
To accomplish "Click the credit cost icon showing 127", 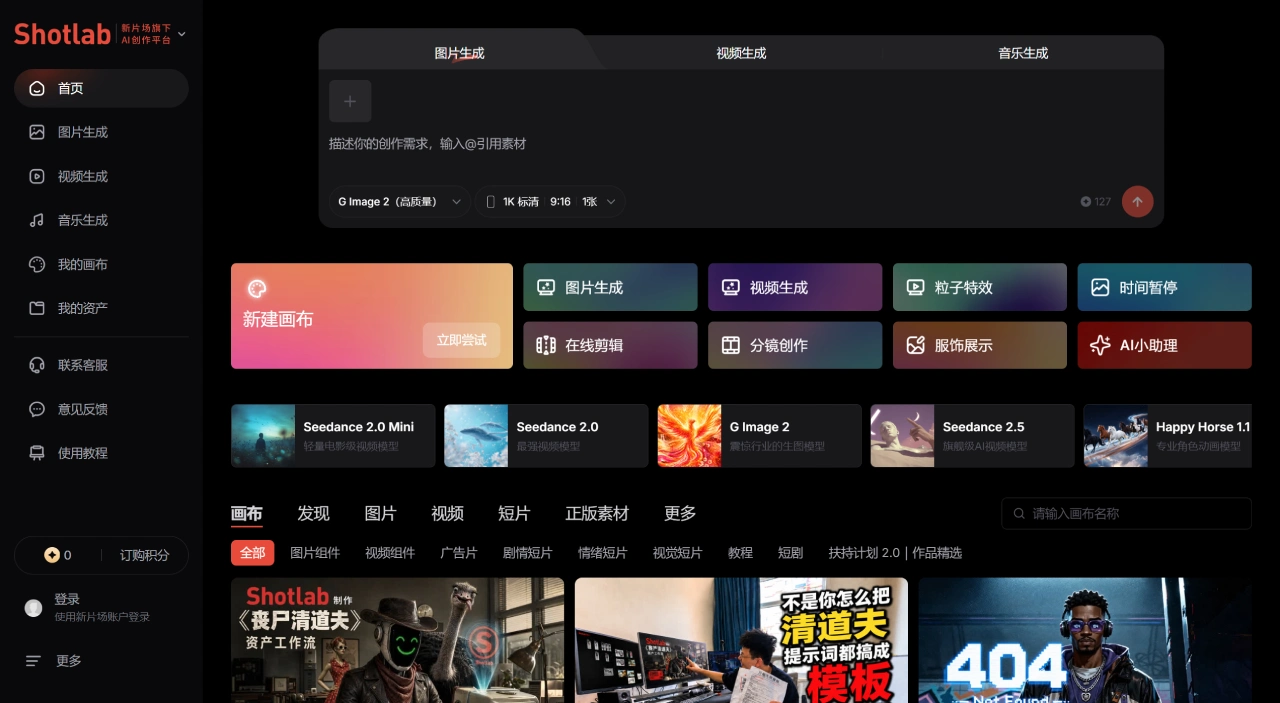I will pos(1086,201).
